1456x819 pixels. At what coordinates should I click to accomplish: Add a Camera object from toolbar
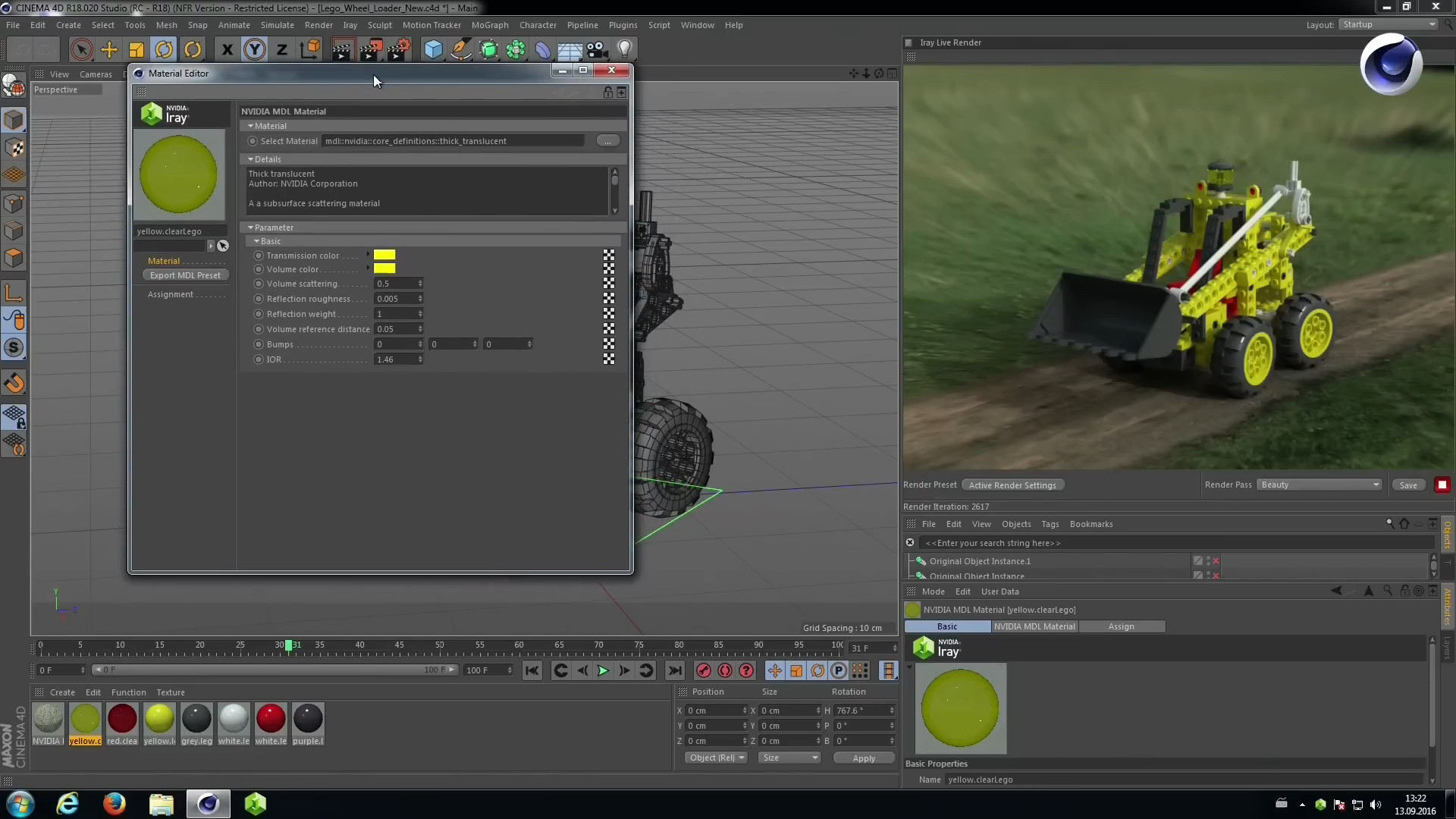597,50
